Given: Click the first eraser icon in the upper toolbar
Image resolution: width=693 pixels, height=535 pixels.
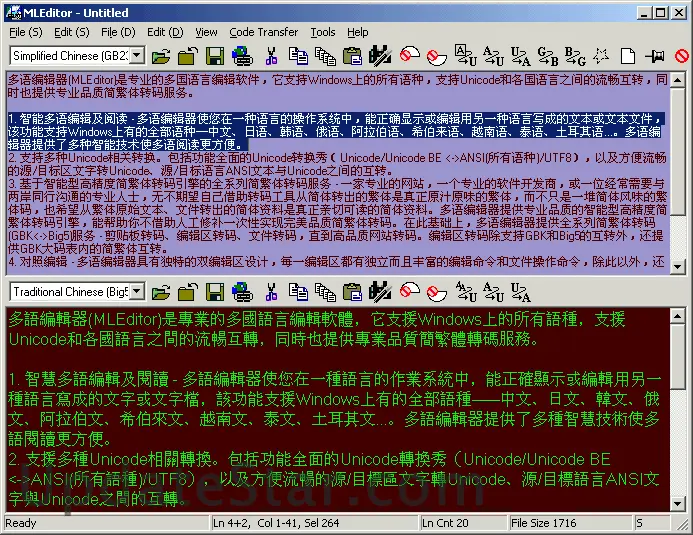Looking at the screenshot, I should point(409,56).
